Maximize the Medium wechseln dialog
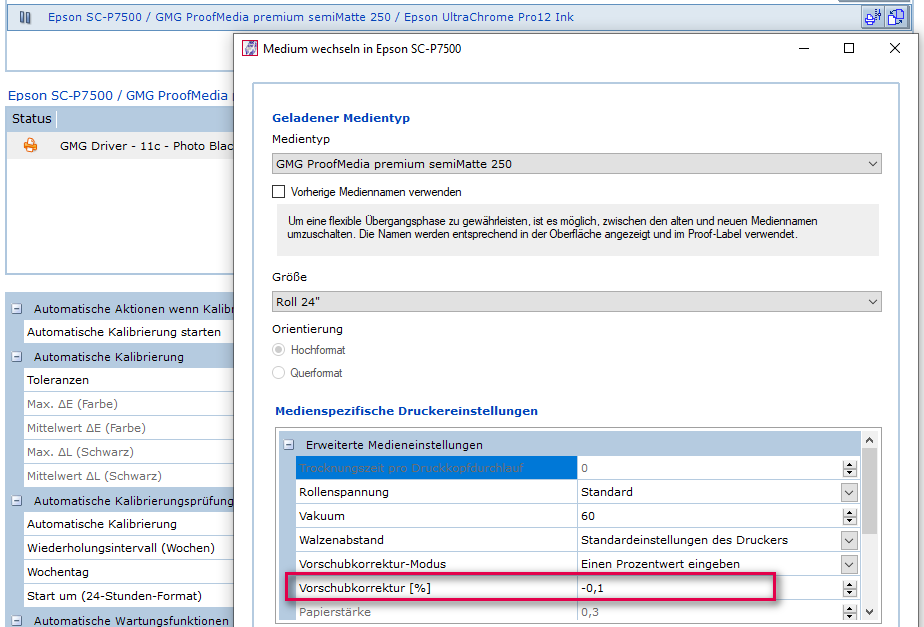The width and height of the screenshot is (924, 627). pyautogui.click(x=849, y=48)
